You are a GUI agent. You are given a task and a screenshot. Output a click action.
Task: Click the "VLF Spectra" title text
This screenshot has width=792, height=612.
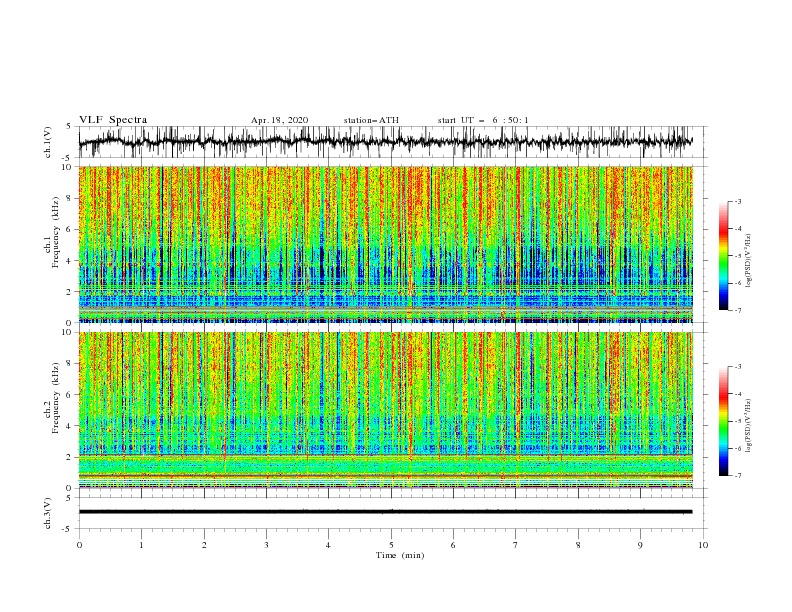point(113,120)
